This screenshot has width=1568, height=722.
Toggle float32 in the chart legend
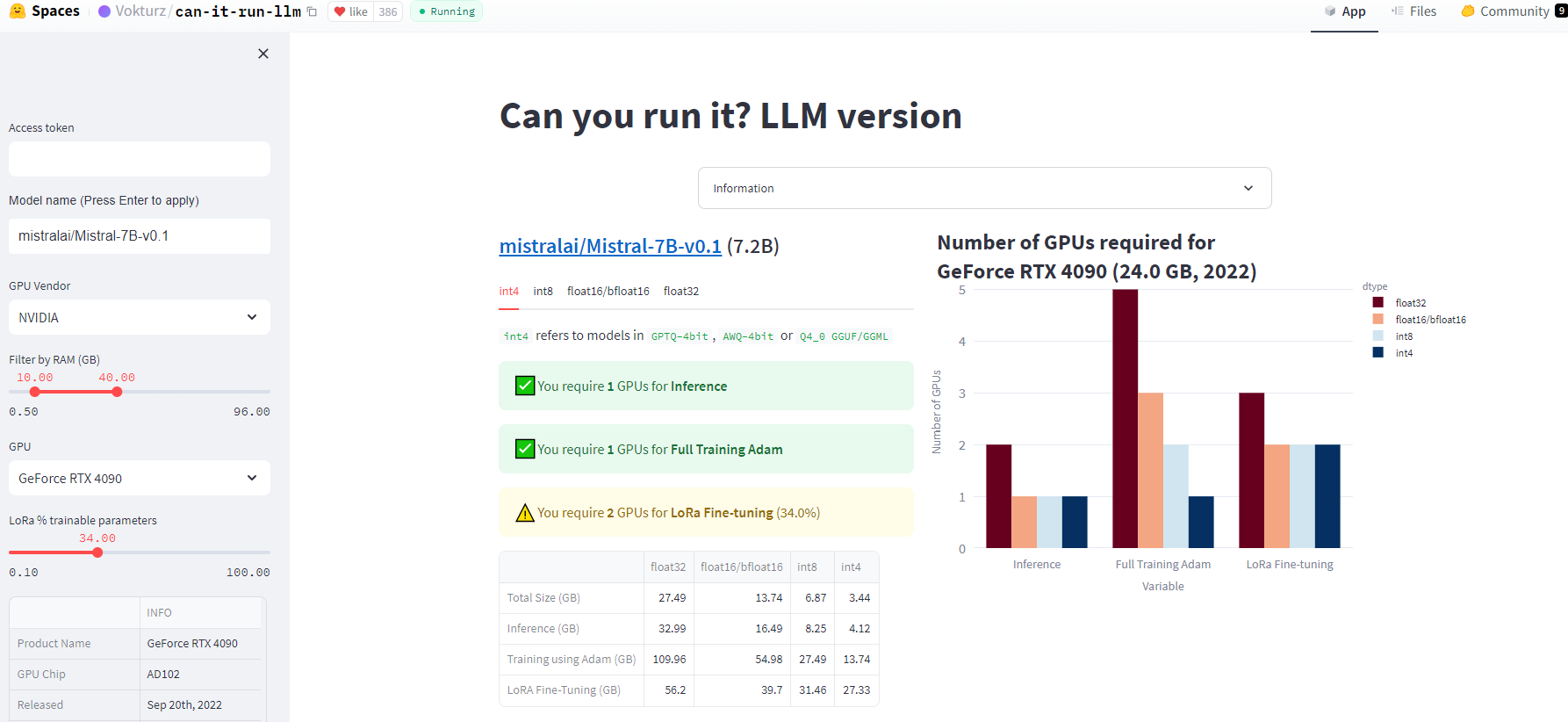pyautogui.click(x=1399, y=303)
